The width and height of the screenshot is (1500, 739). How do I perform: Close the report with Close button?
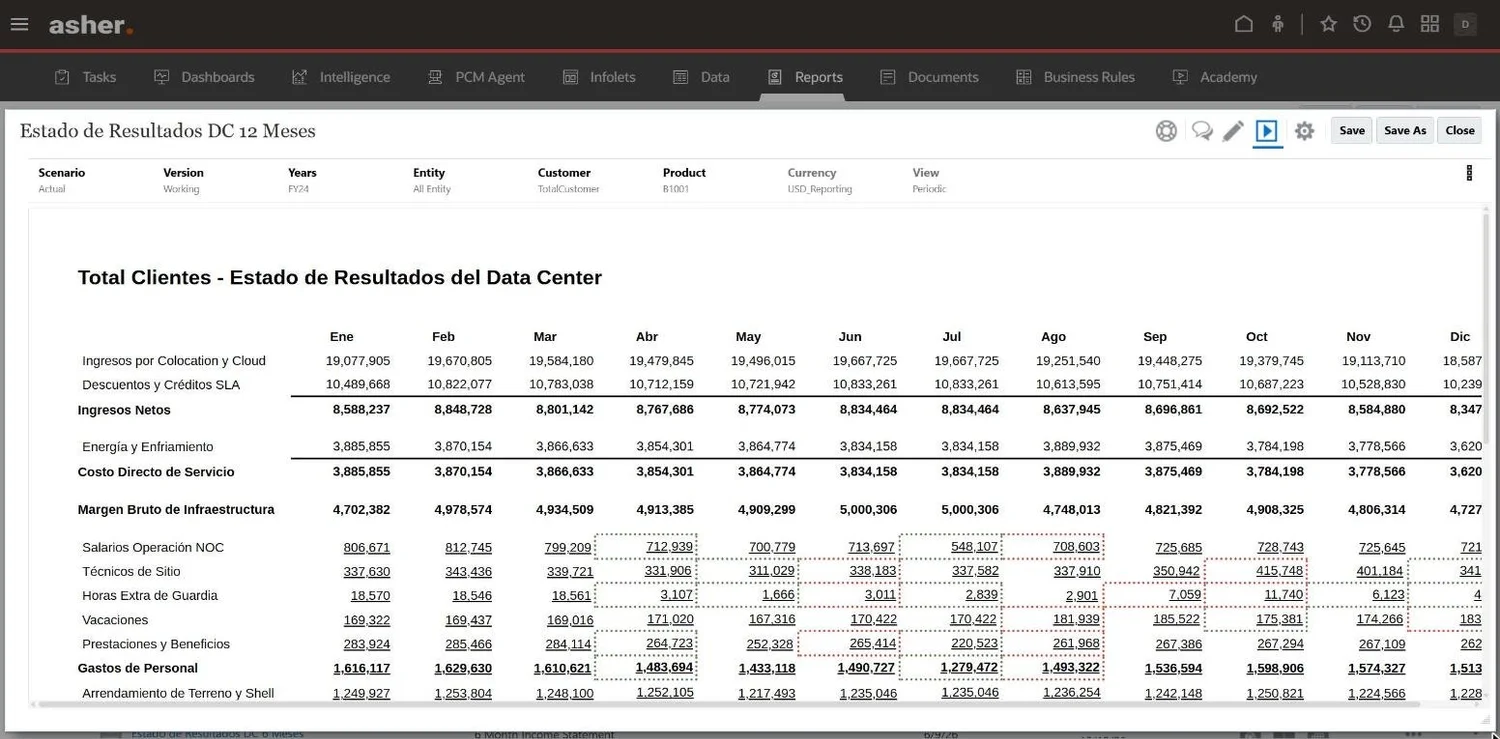[1460, 130]
